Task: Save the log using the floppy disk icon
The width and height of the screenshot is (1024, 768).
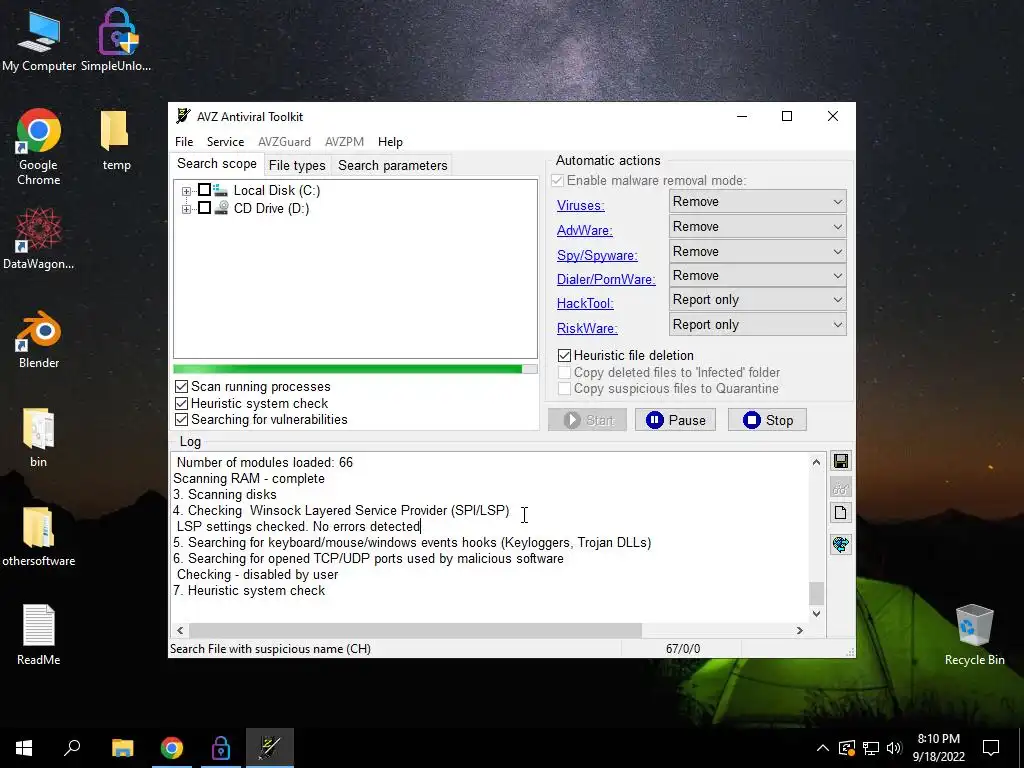Action: point(840,461)
